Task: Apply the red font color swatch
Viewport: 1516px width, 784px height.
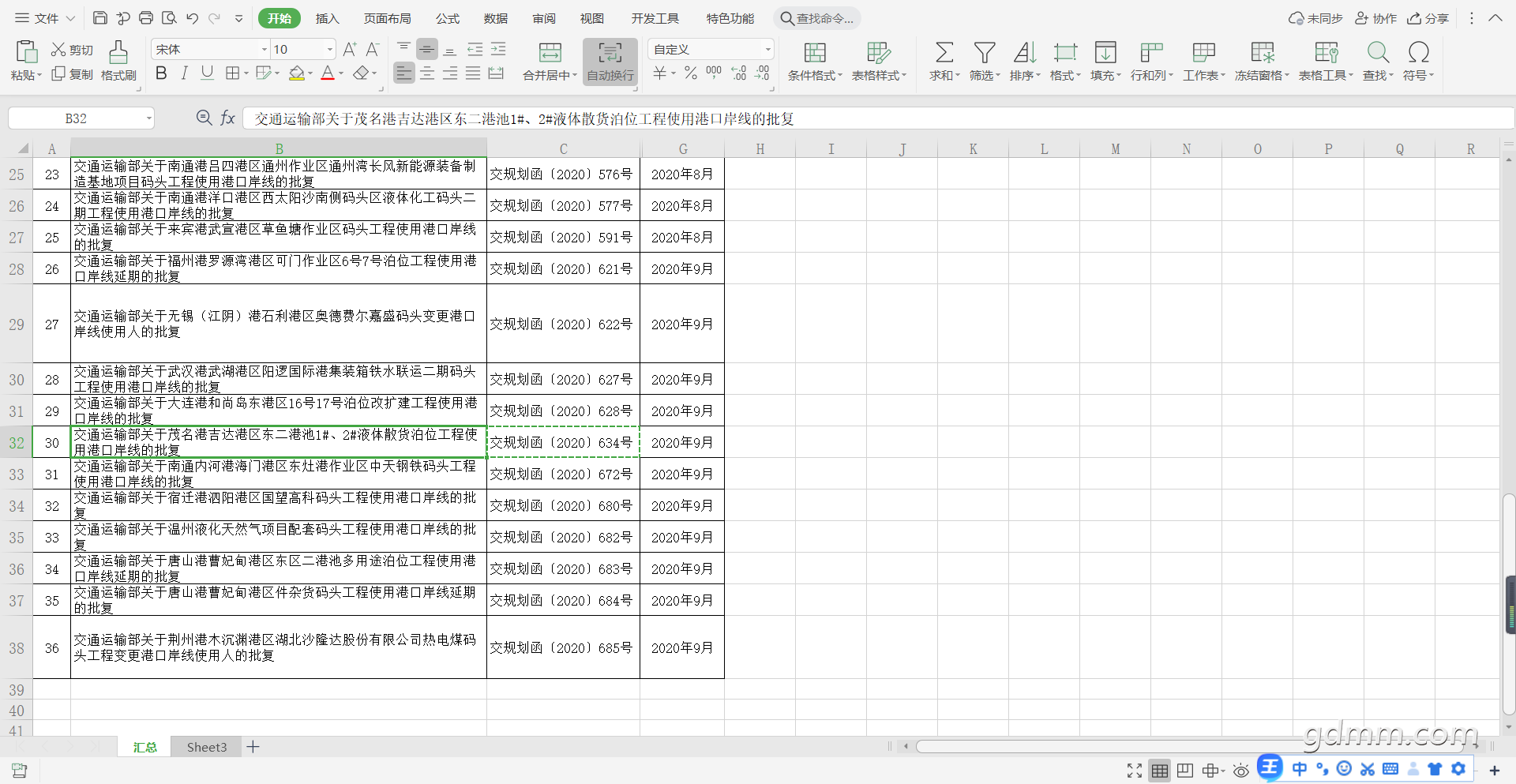Action: pyautogui.click(x=328, y=73)
